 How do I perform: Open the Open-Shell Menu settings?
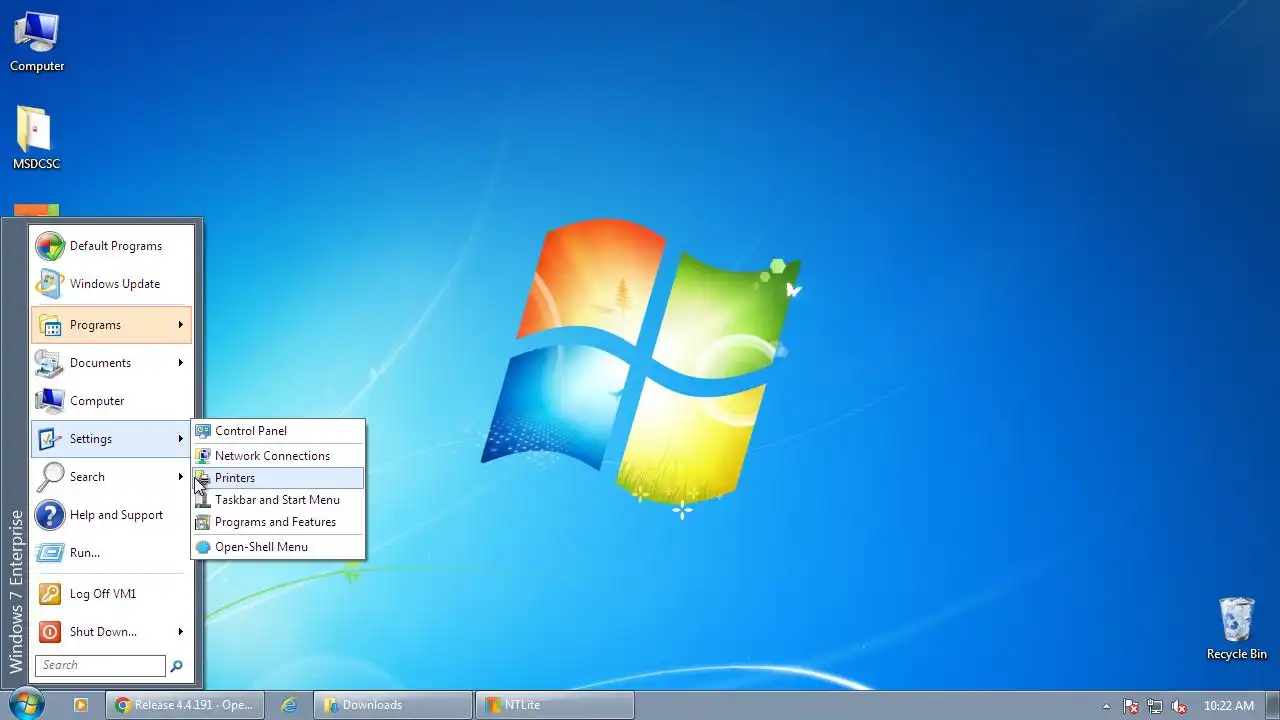click(278, 547)
